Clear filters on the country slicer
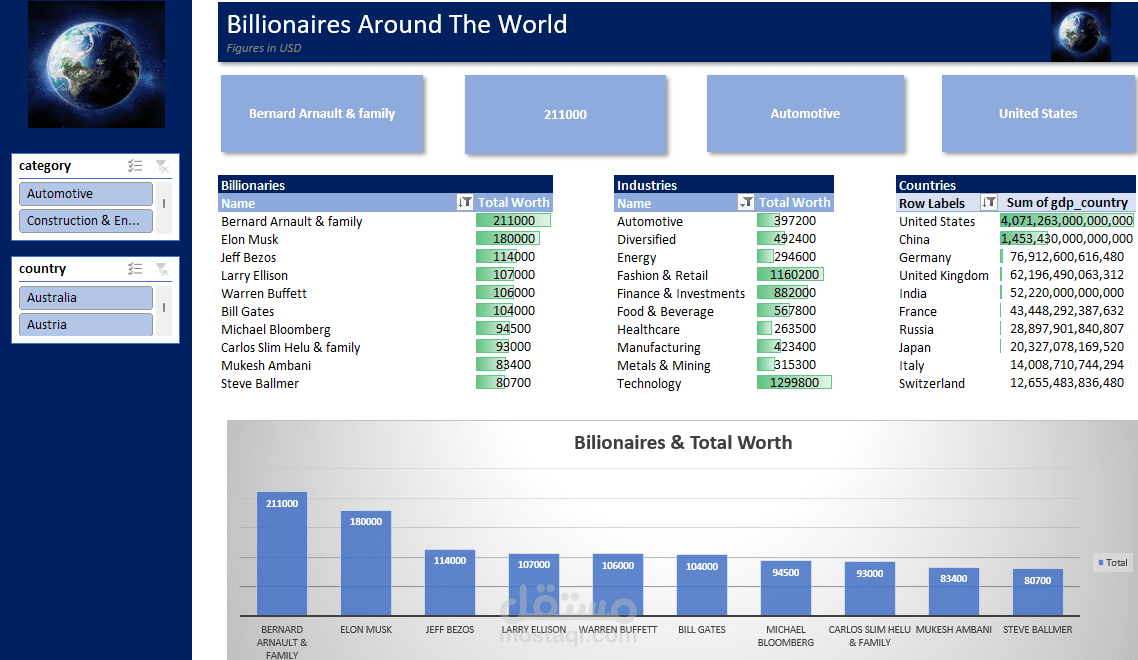Screen dimensions: 1138x660 tap(163, 268)
